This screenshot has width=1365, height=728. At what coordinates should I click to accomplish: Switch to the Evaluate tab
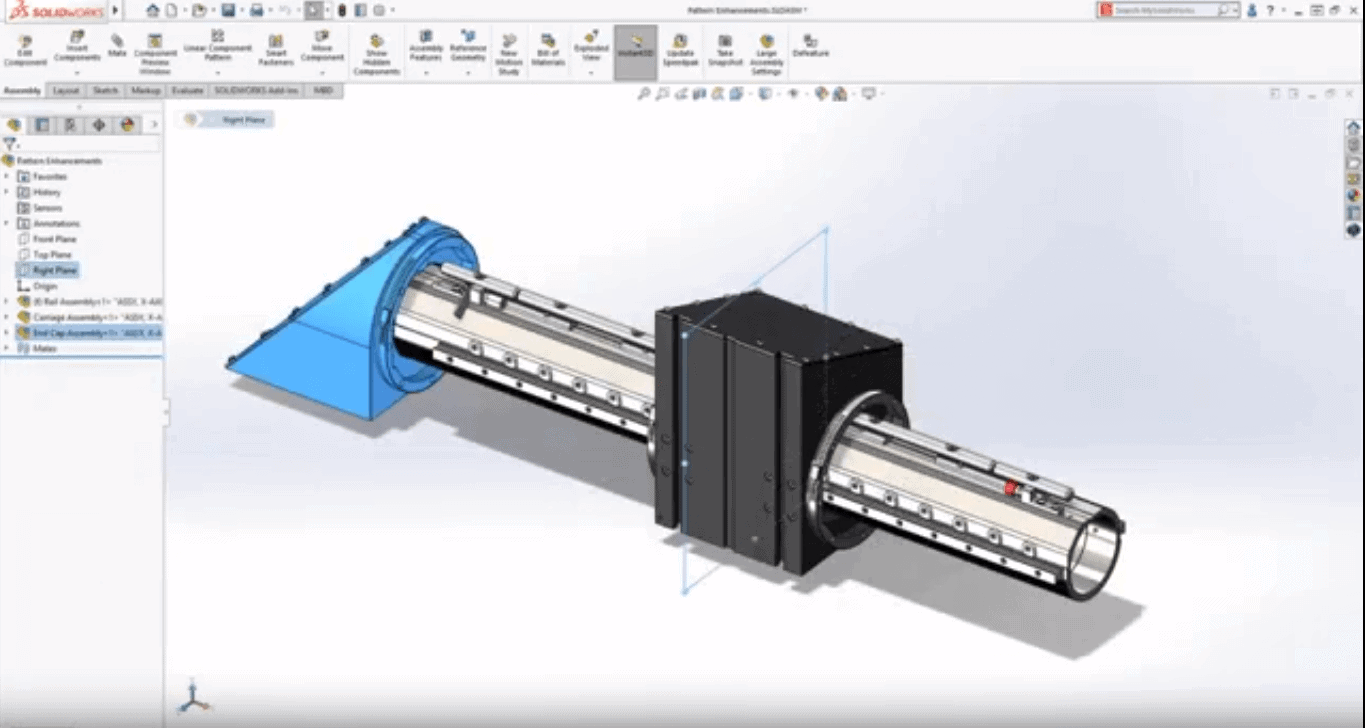click(x=187, y=91)
